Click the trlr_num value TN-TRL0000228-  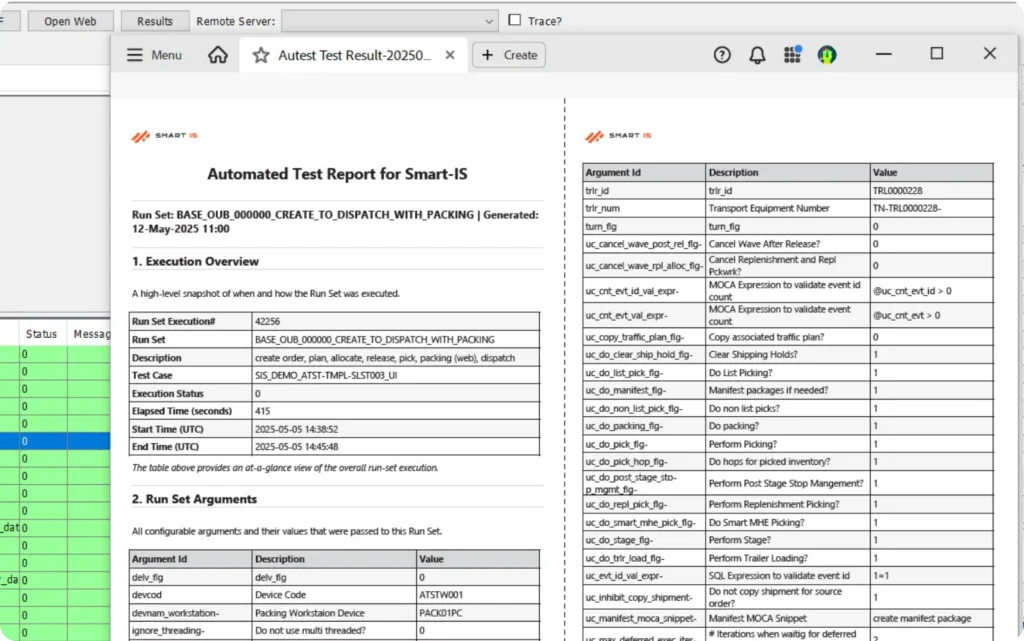(x=906, y=208)
